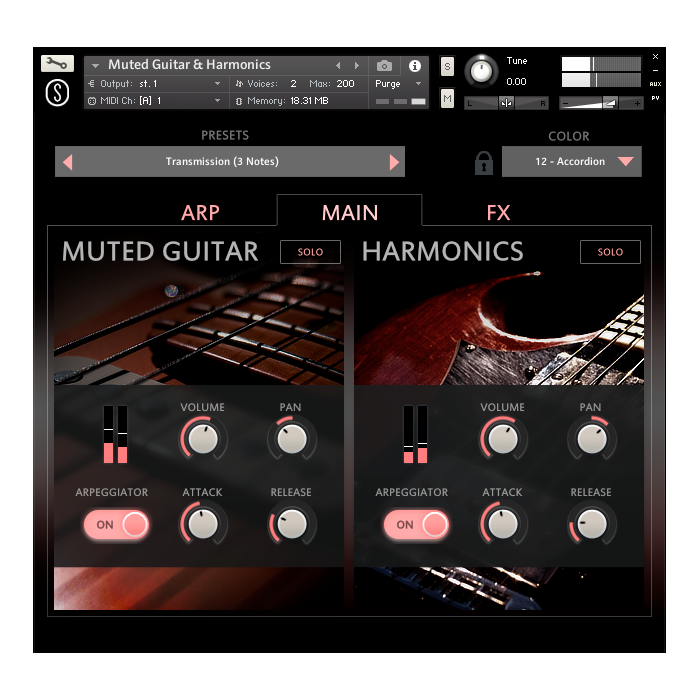Screen dimensions: 700x700
Task: Click the Tune knob
Action: 481,71
